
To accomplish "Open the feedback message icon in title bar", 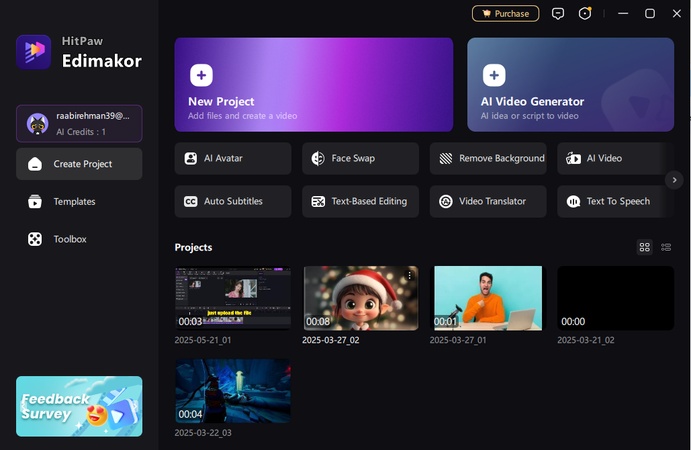I will pos(558,14).
